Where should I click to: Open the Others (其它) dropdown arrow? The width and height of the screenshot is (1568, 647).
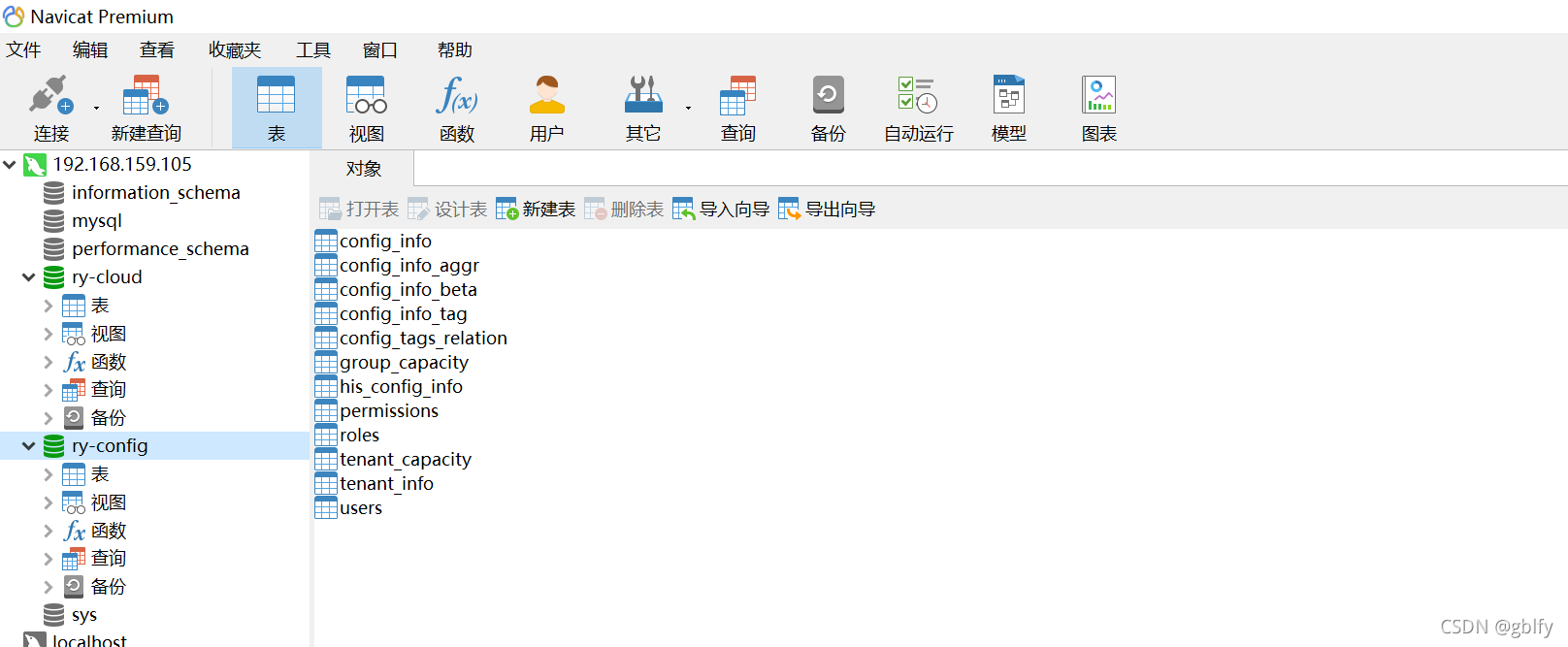point(688,108)
